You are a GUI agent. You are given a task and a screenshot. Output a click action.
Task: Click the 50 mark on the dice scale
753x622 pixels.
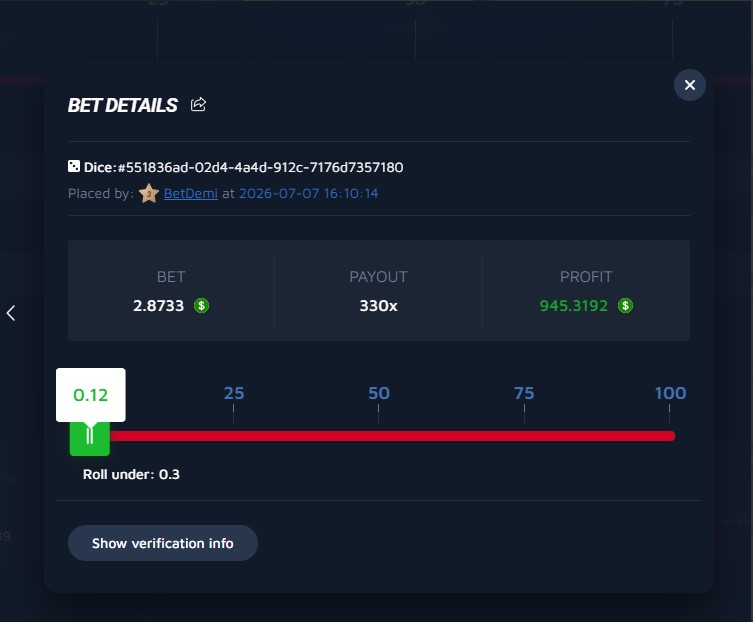pyautogui.click(x=379, y=393)
